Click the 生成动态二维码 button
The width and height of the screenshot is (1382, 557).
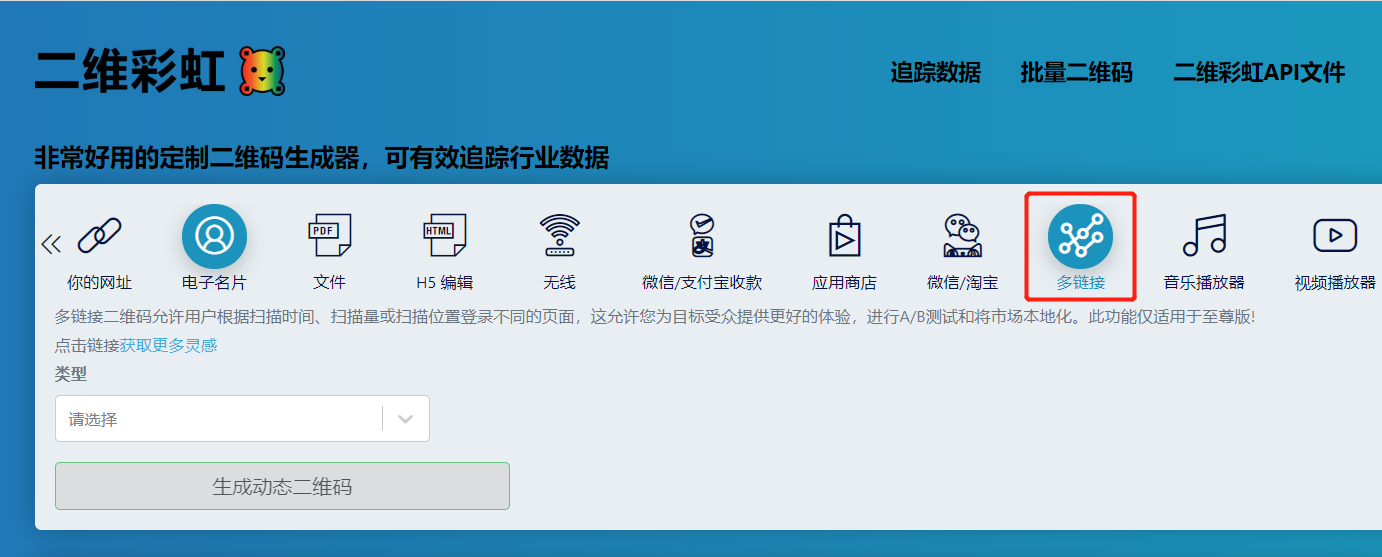(282, 486)
